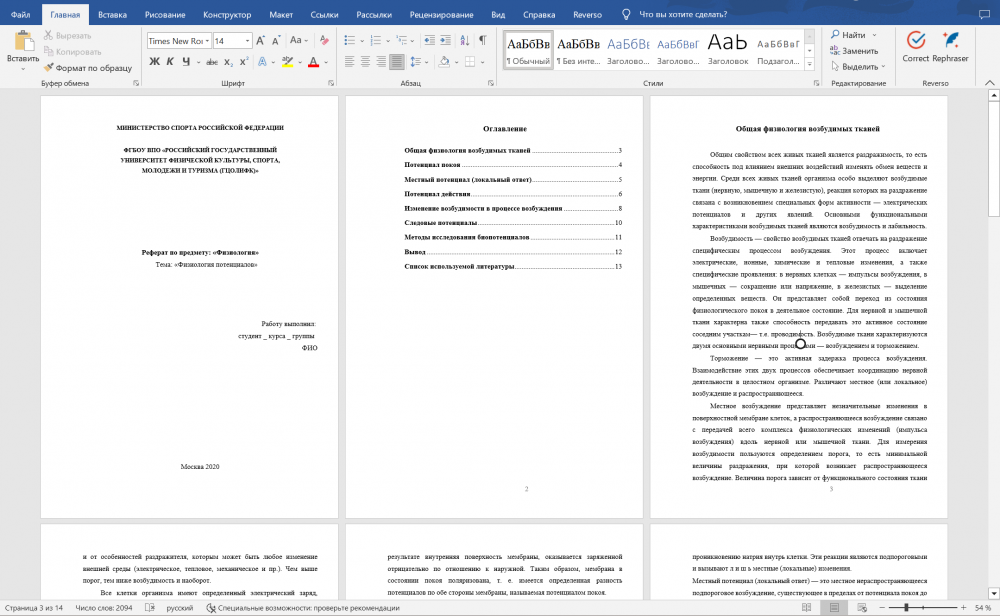Expand the highlight color dropdown arrow
Image resolution: width=1000 pixels, height=616 pixels.
pyautogui.click(x=300, y=62)
